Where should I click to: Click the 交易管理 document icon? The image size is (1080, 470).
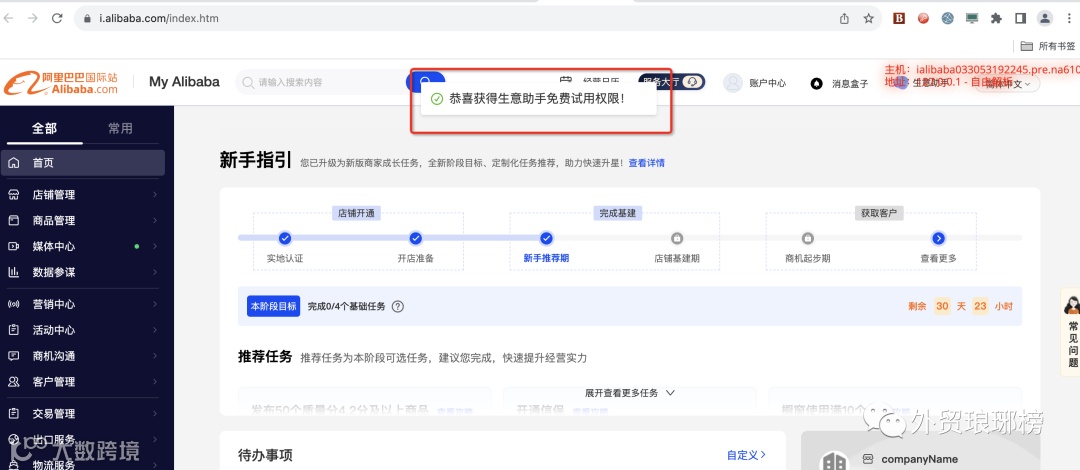click(x=13, y=413)
